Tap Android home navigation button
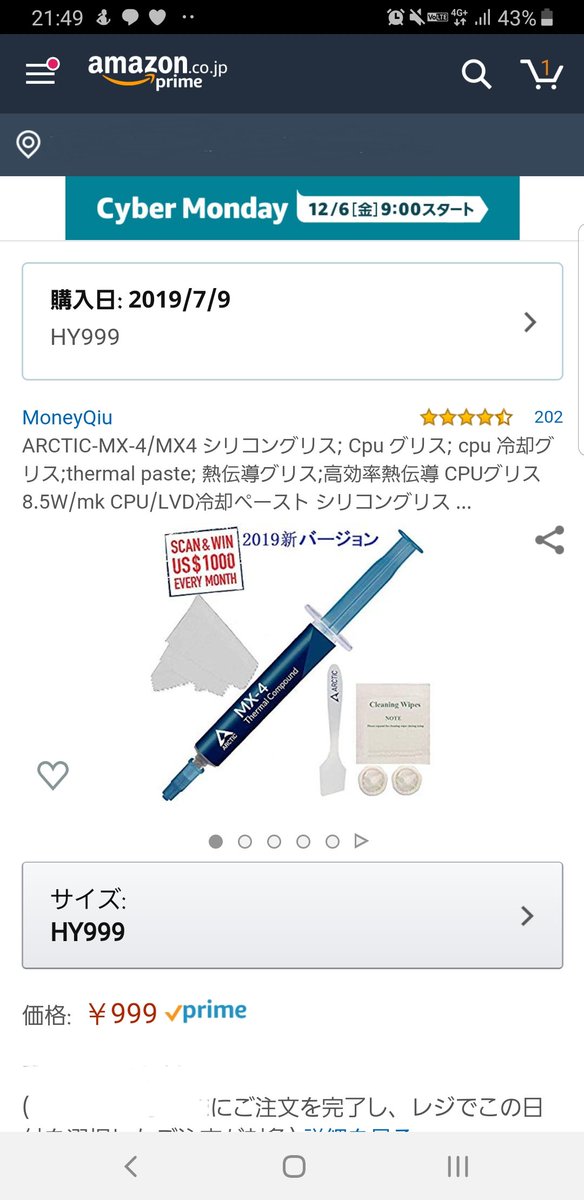This screenshot has height=1200, width=584. pyautogui.click(x=293, y=1166)
